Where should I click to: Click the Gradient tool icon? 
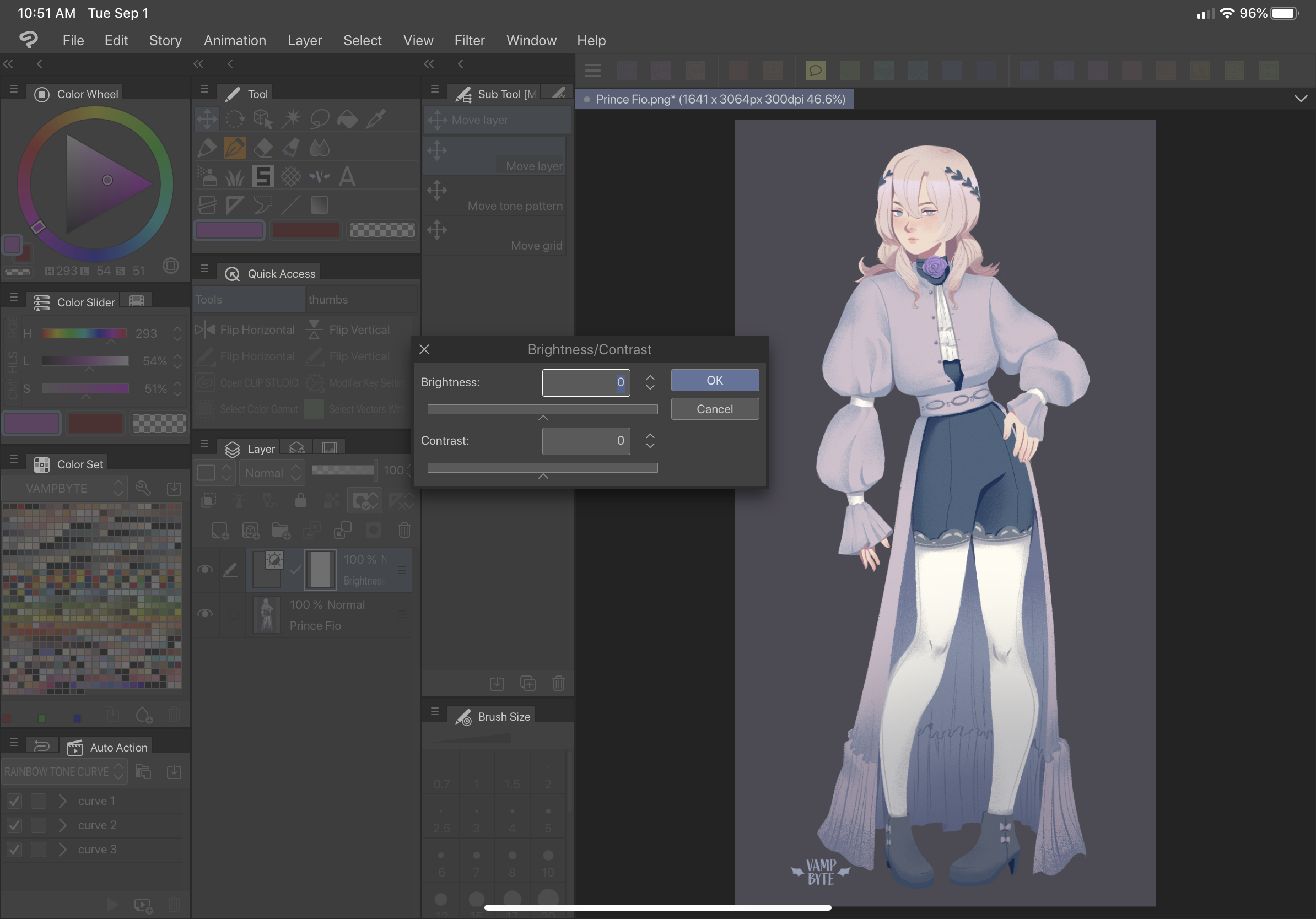pyautogui.click(x=319, y=204)
